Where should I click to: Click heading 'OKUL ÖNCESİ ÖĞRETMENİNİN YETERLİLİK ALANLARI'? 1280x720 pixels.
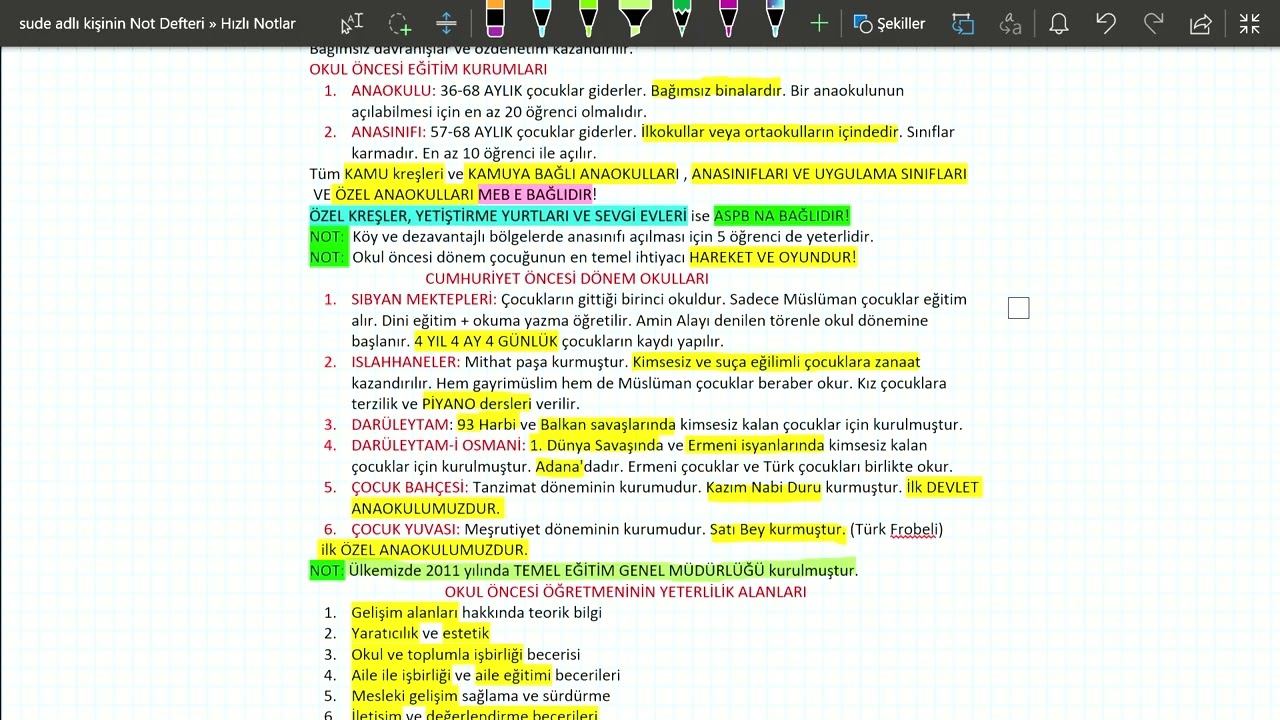[626, 592]
